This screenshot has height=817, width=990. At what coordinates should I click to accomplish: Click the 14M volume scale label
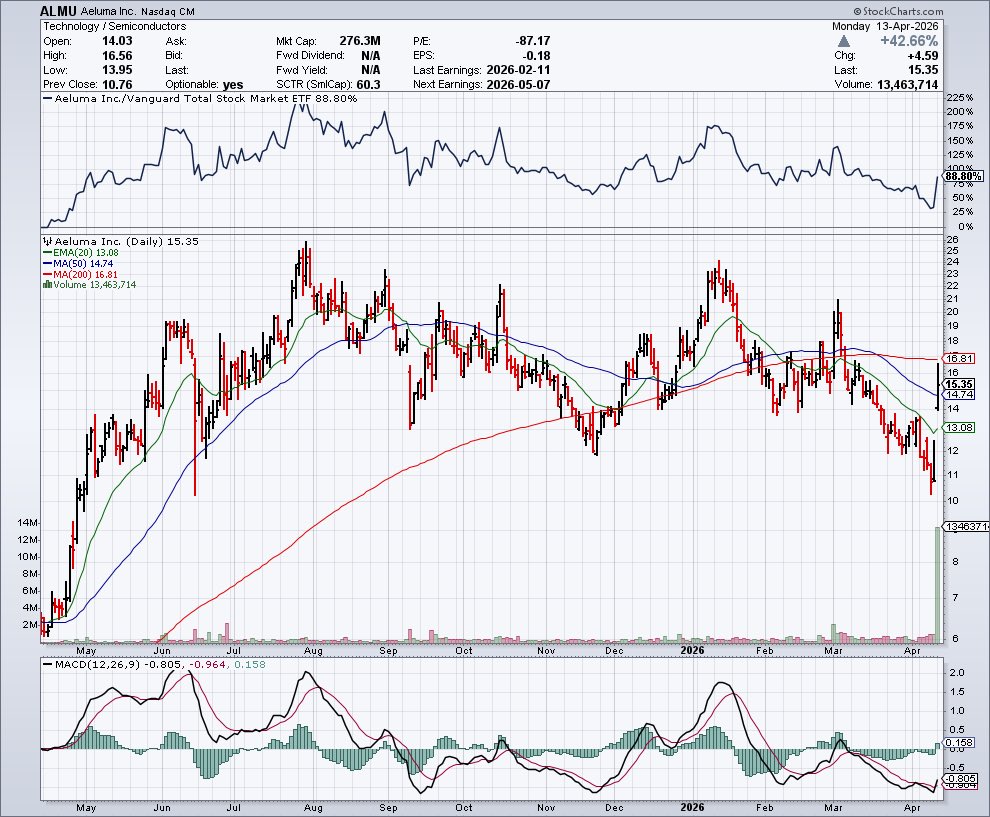tap(28, 523)
